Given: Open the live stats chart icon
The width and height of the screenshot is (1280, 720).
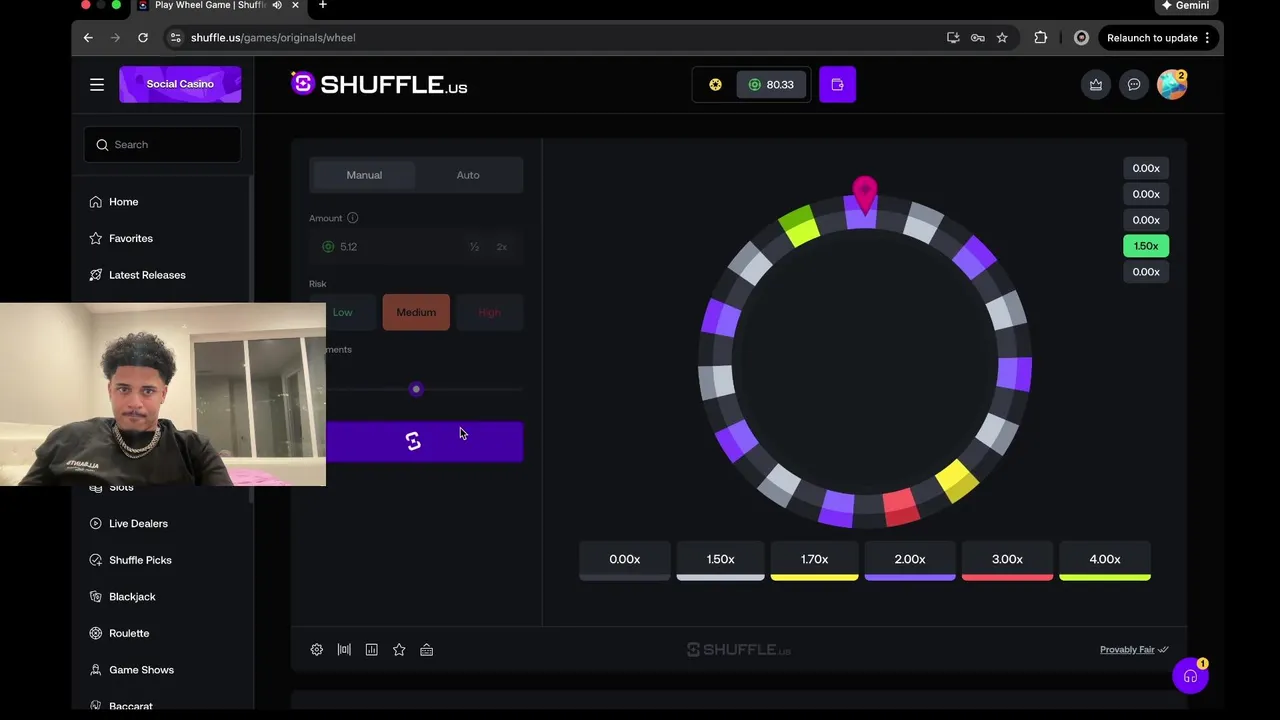Looking at the screenshot, I should pos(372,650).
